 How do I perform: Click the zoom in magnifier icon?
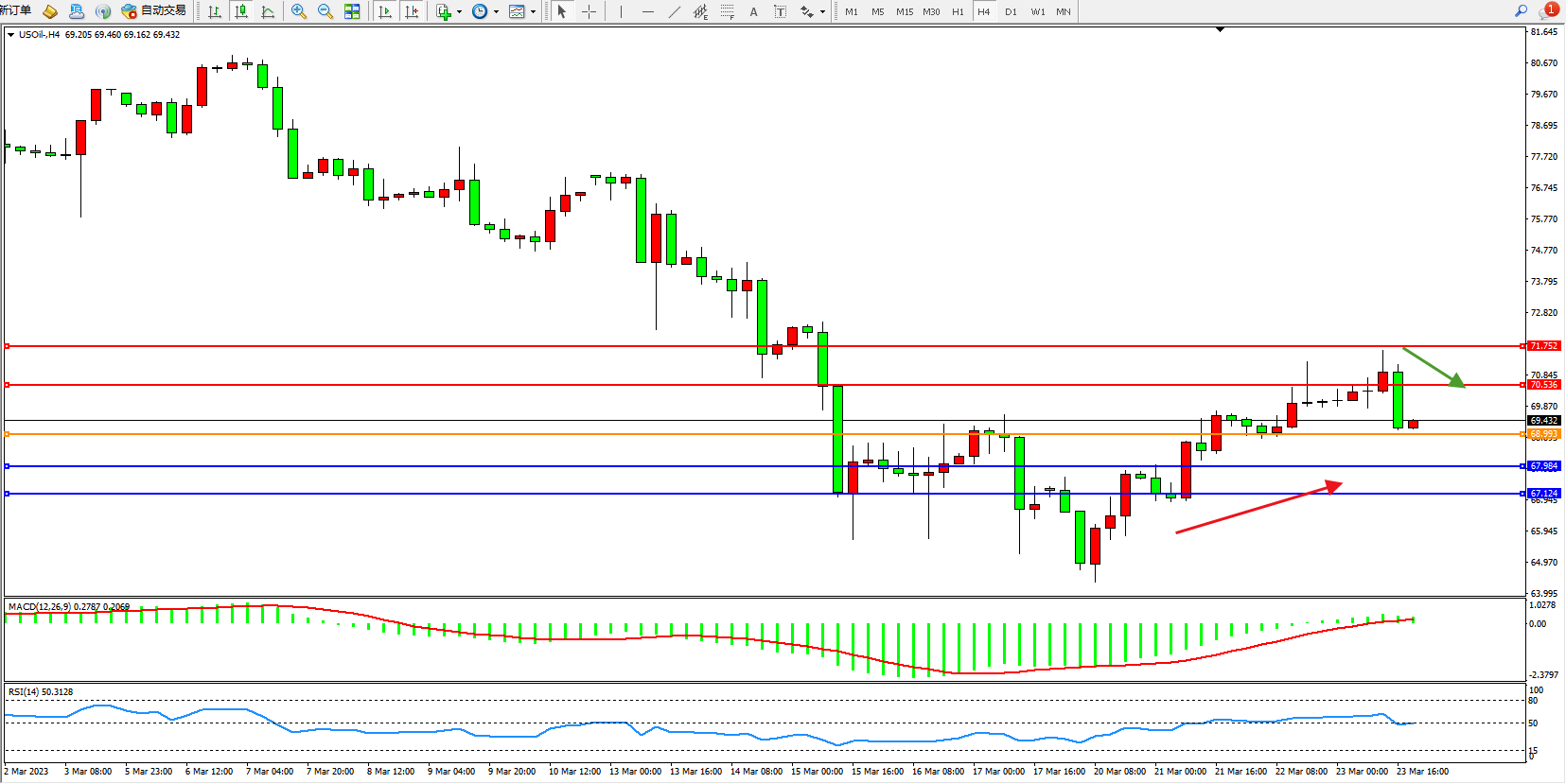(299, 11)
